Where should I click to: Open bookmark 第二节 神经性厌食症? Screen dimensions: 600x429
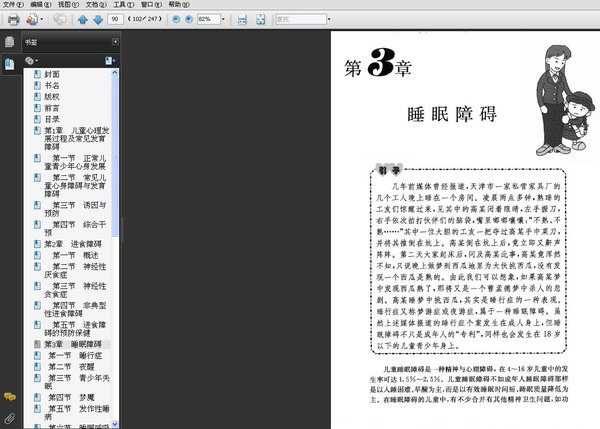pyautogui.click(x=75, y=271)
